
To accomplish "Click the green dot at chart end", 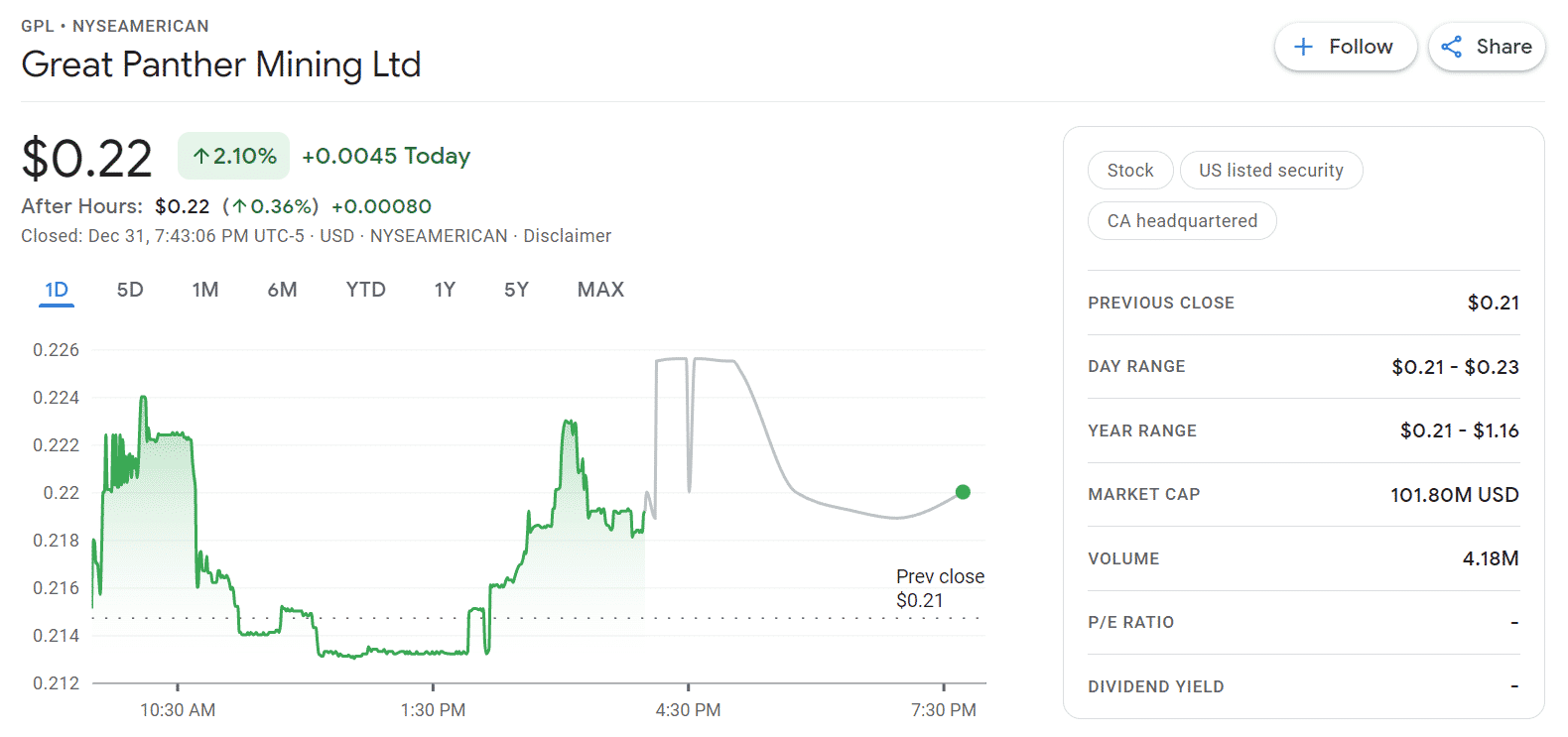I will (963, 492).
